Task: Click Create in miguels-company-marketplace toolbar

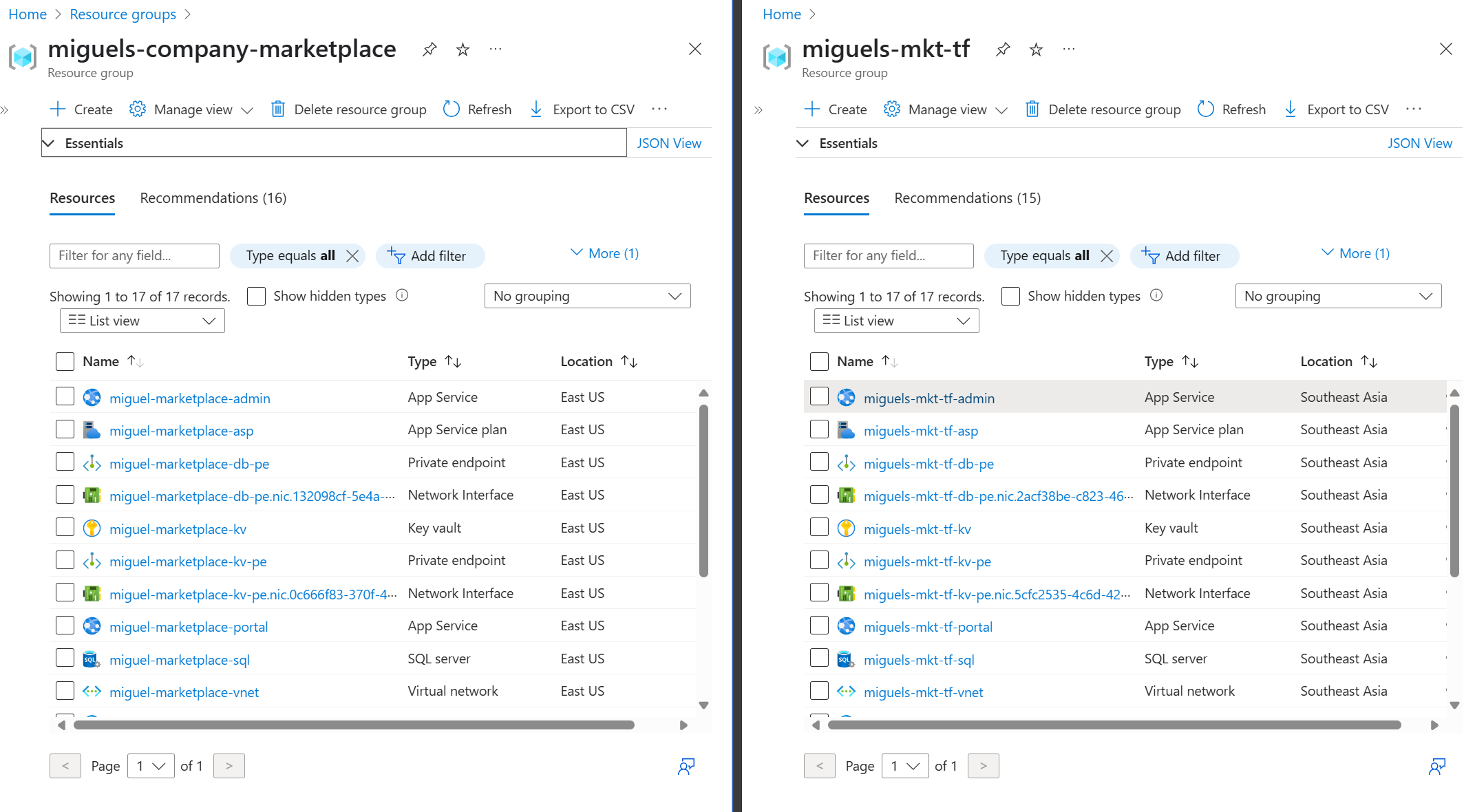Action: (81, 109)
